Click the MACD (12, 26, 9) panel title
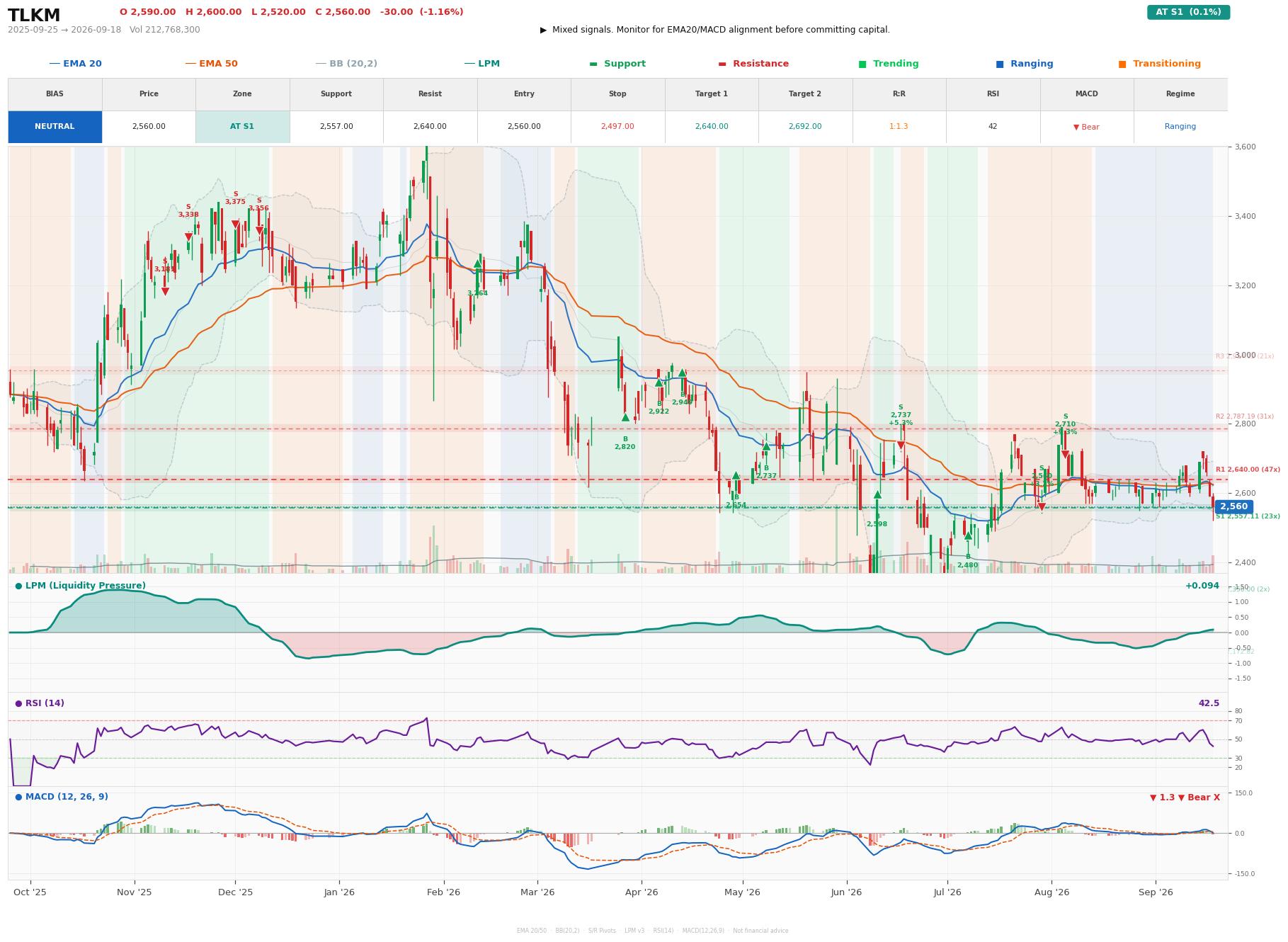 tap(62, 797)
